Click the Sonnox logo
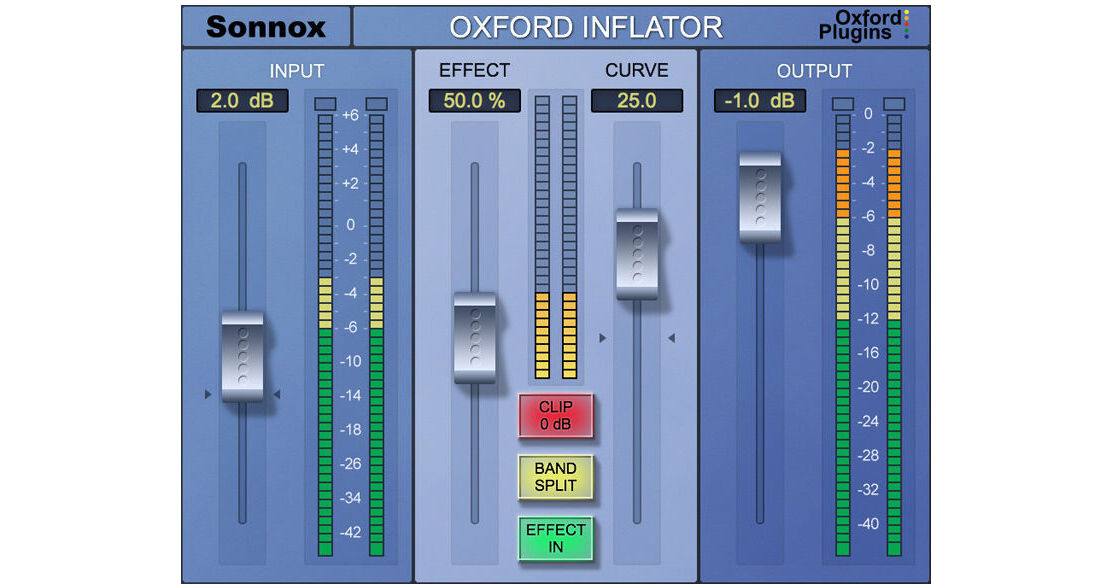 [266, 27]
